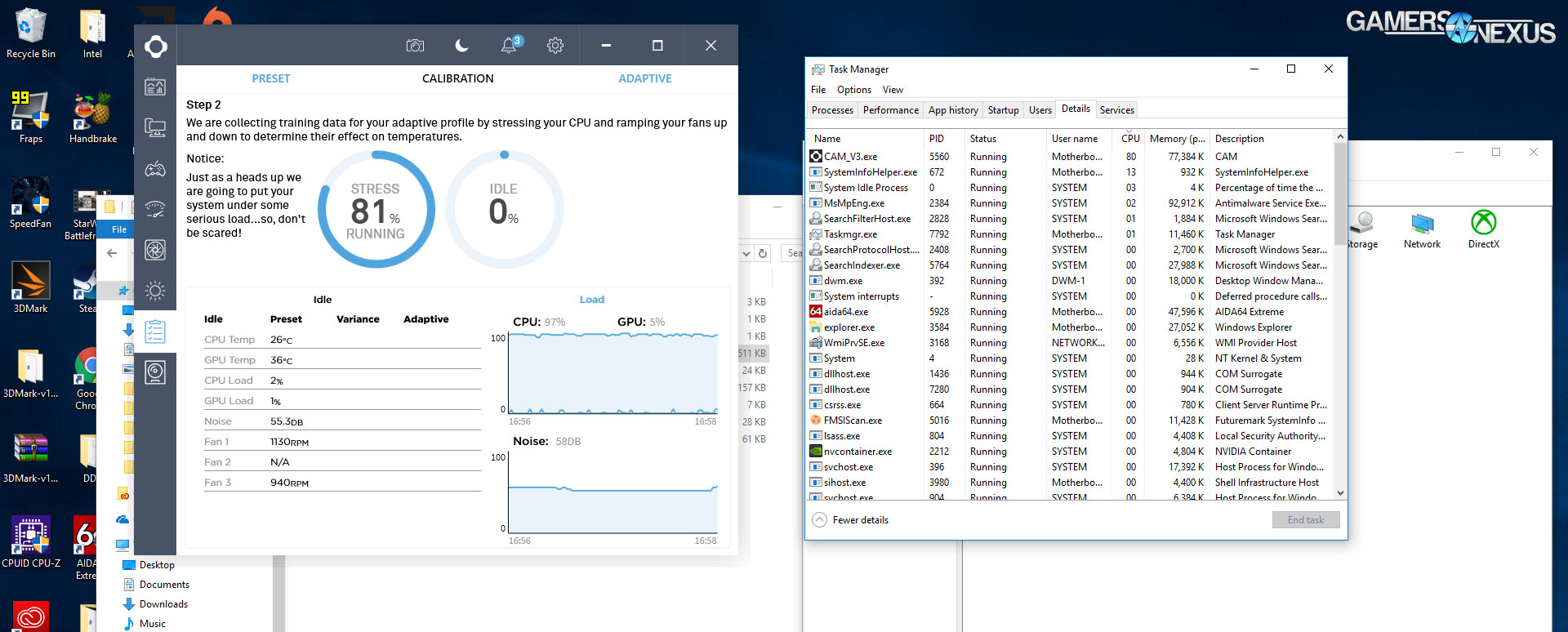This screenshot has width=1568, height=632.
Task: Click the File Explorer refresh button
Action: [763, 254]
